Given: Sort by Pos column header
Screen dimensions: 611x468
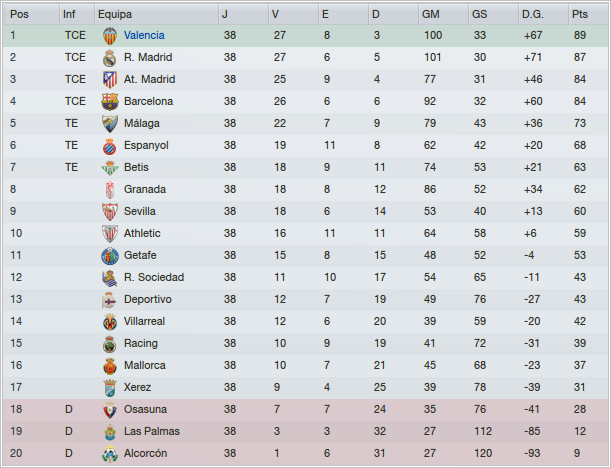Looking at the screenshot, I should click(20, 14).
